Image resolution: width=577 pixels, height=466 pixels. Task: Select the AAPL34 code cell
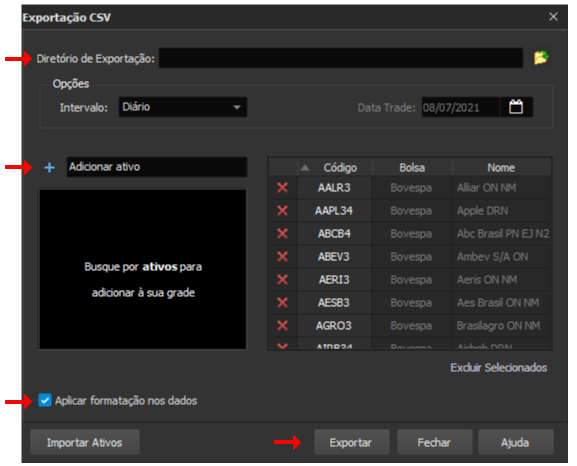pyautogui.click(x=334, y=211)
